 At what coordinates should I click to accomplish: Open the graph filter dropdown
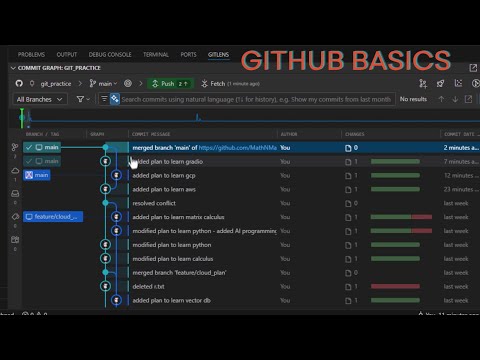tap(83, 99)
